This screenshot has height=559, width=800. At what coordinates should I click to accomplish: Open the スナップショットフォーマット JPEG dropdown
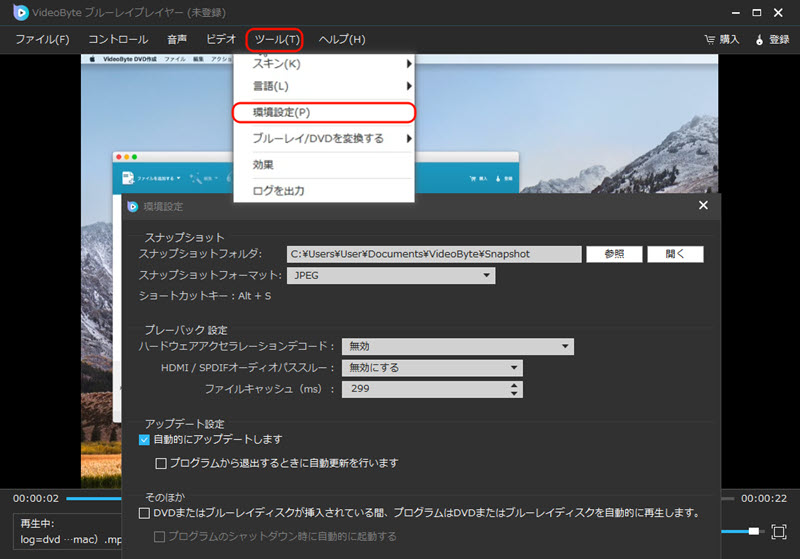tap(391, 275)
